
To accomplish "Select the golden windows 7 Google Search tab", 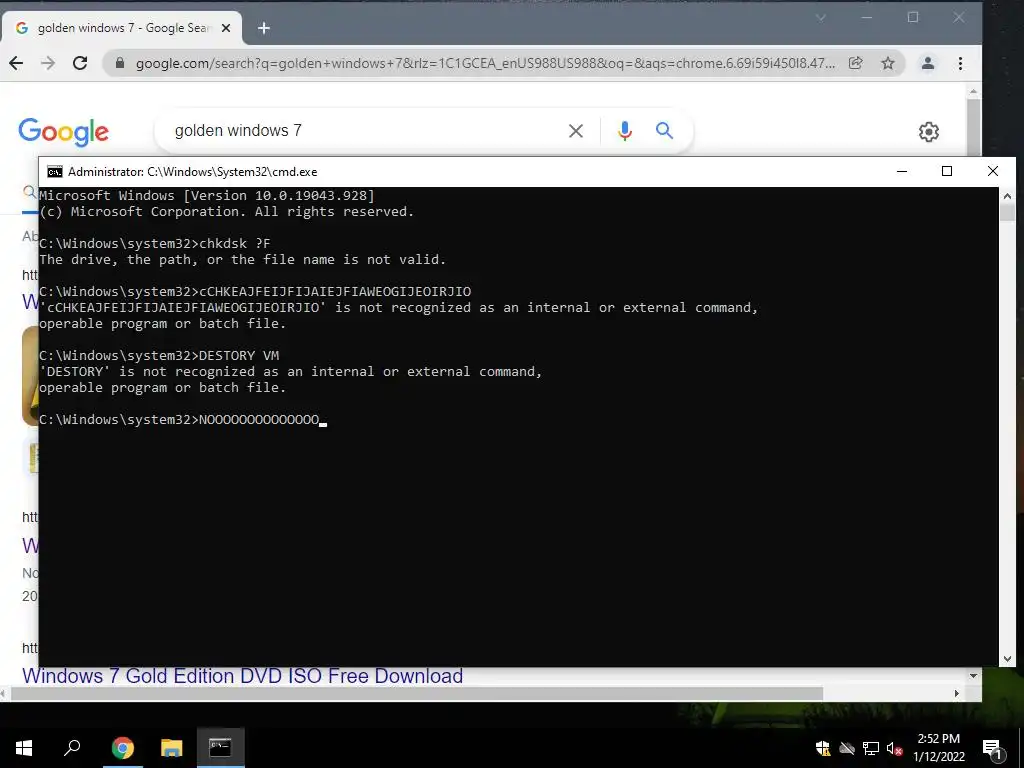I will (123, 28).
